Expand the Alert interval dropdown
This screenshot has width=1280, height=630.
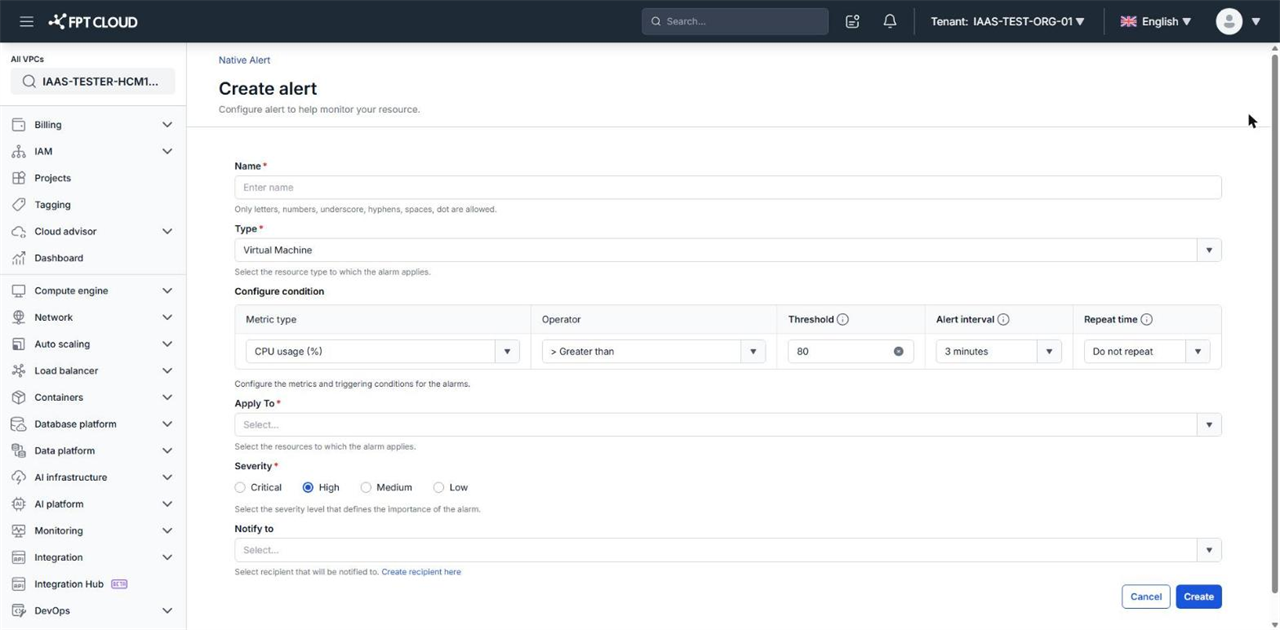[998, 352]
